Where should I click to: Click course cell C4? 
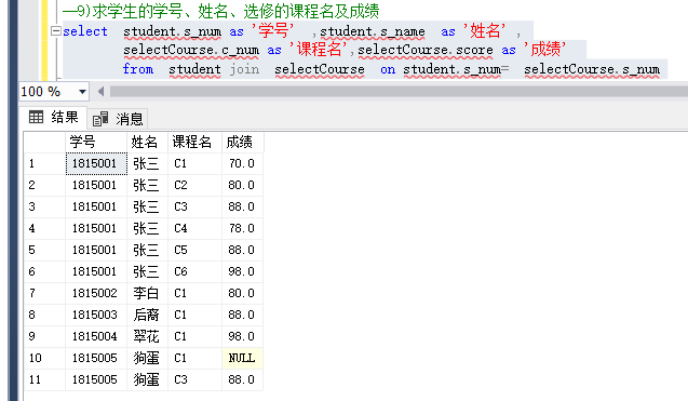pyautogui.click(x=195, y=228)
